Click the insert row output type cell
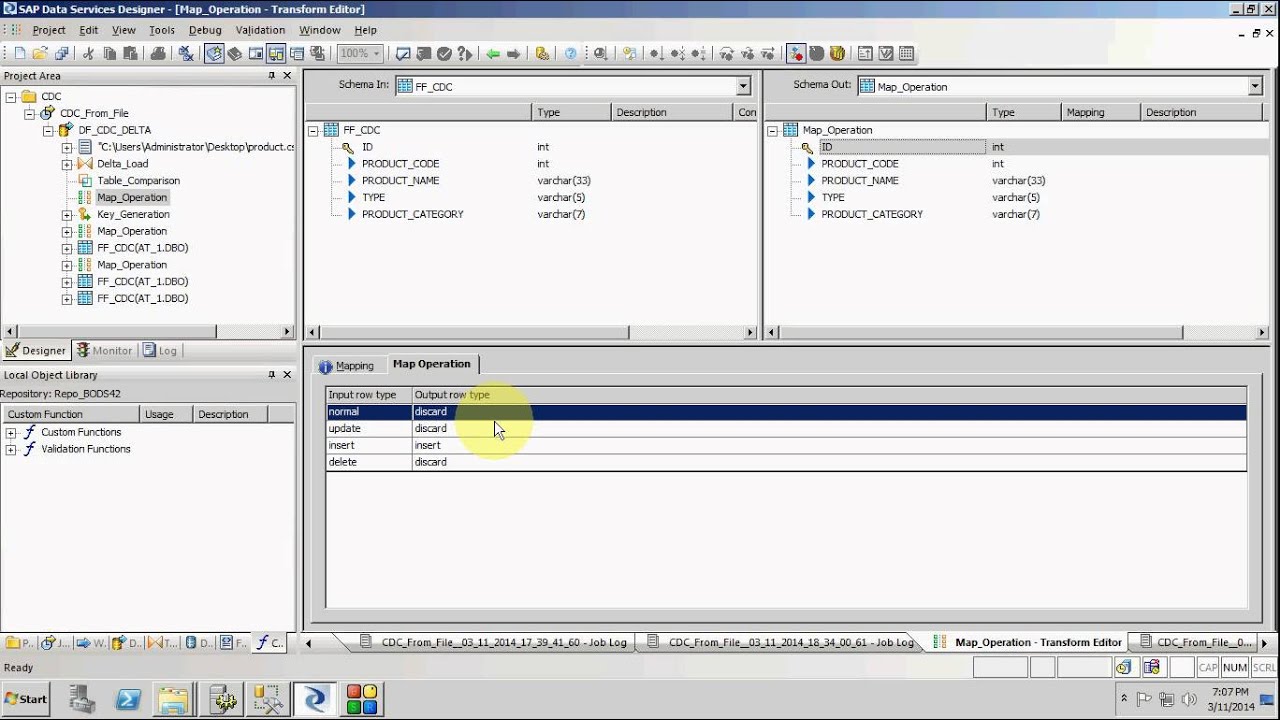 [829, 446]
